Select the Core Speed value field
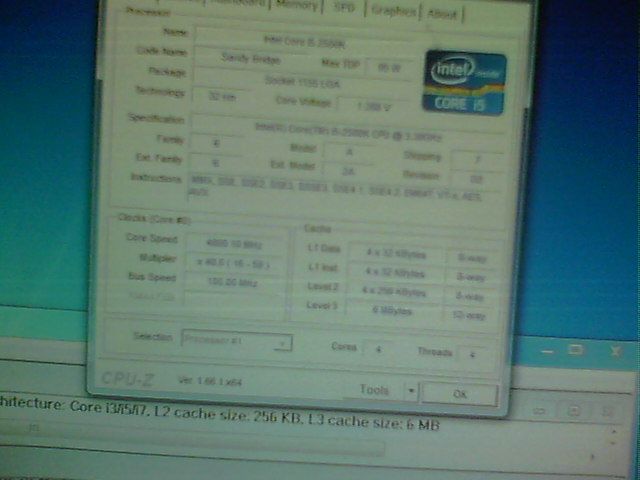 coord(235,244)
